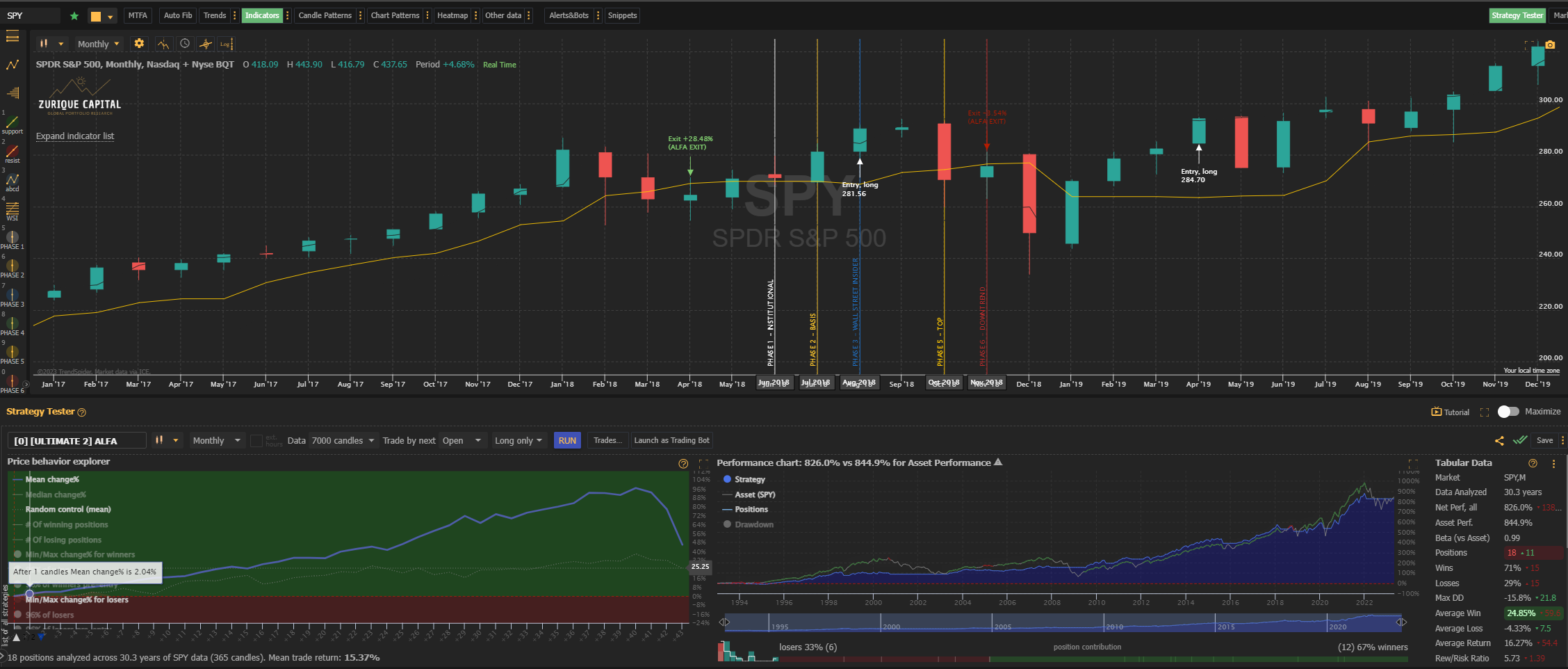Open Tabular Data three-dot options menu
Viewport: 1568px width, 669px height.
pos(1554,463)
